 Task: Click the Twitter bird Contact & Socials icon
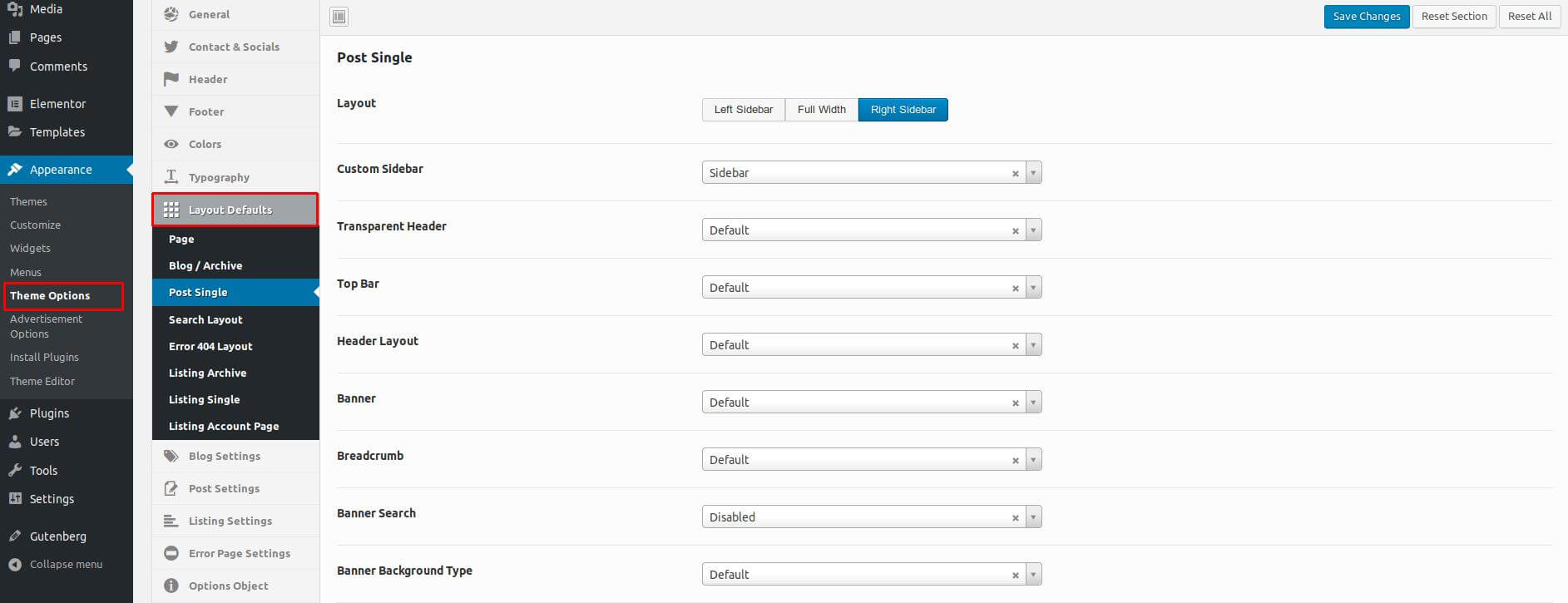[x=171, y=47]
